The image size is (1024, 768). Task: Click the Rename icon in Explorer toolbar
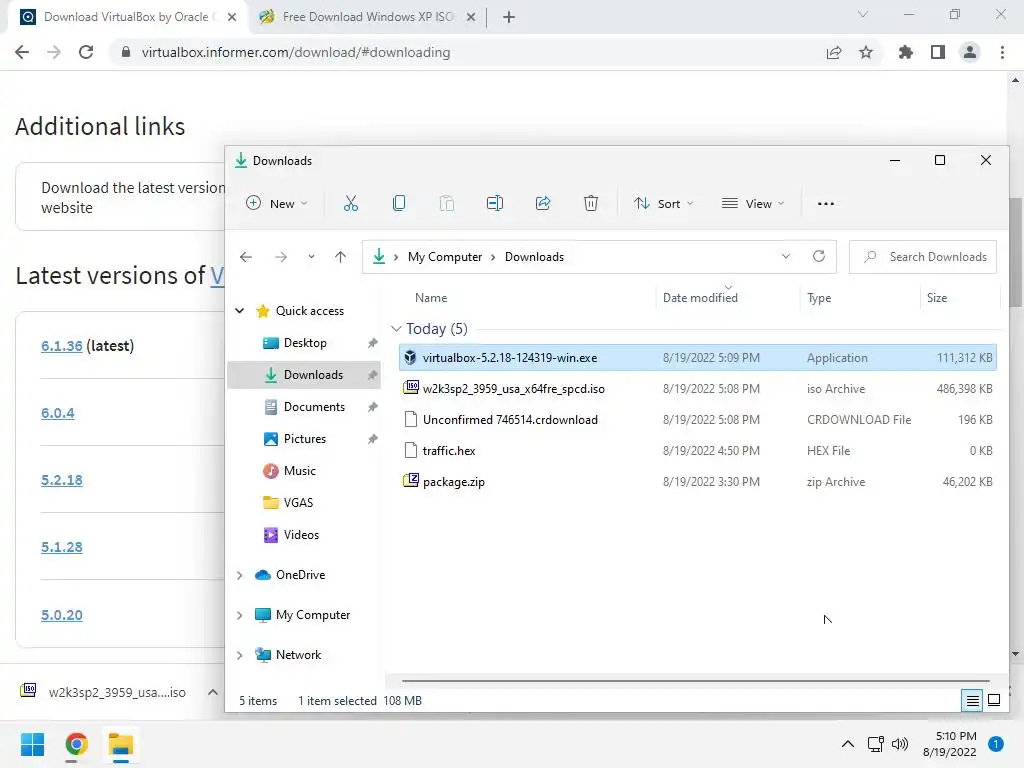pyautogui.click(x=495, y=204)
